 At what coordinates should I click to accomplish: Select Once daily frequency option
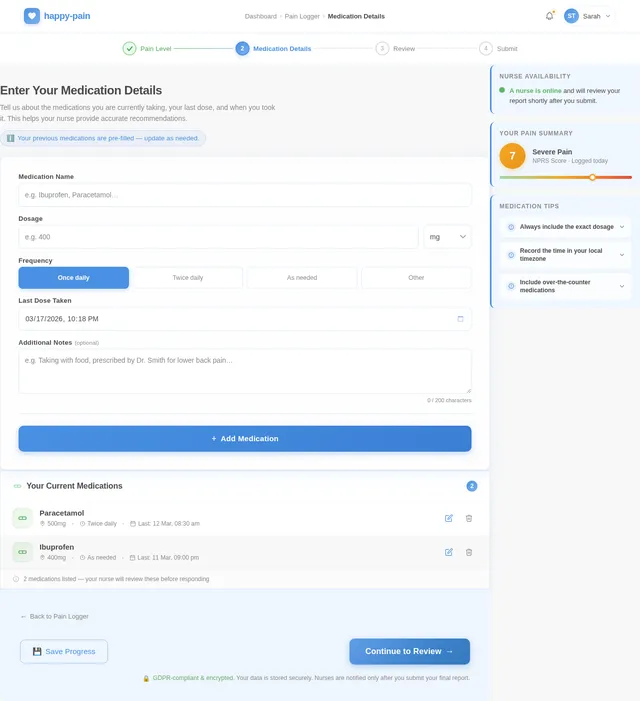73,278
